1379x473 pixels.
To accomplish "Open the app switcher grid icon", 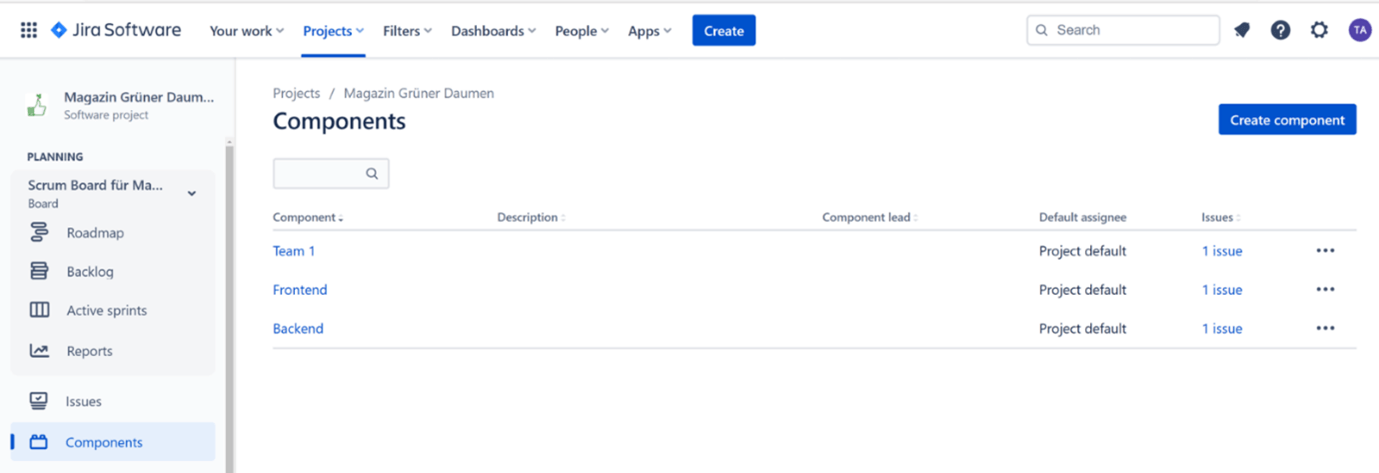I will [x=29, y=30].
